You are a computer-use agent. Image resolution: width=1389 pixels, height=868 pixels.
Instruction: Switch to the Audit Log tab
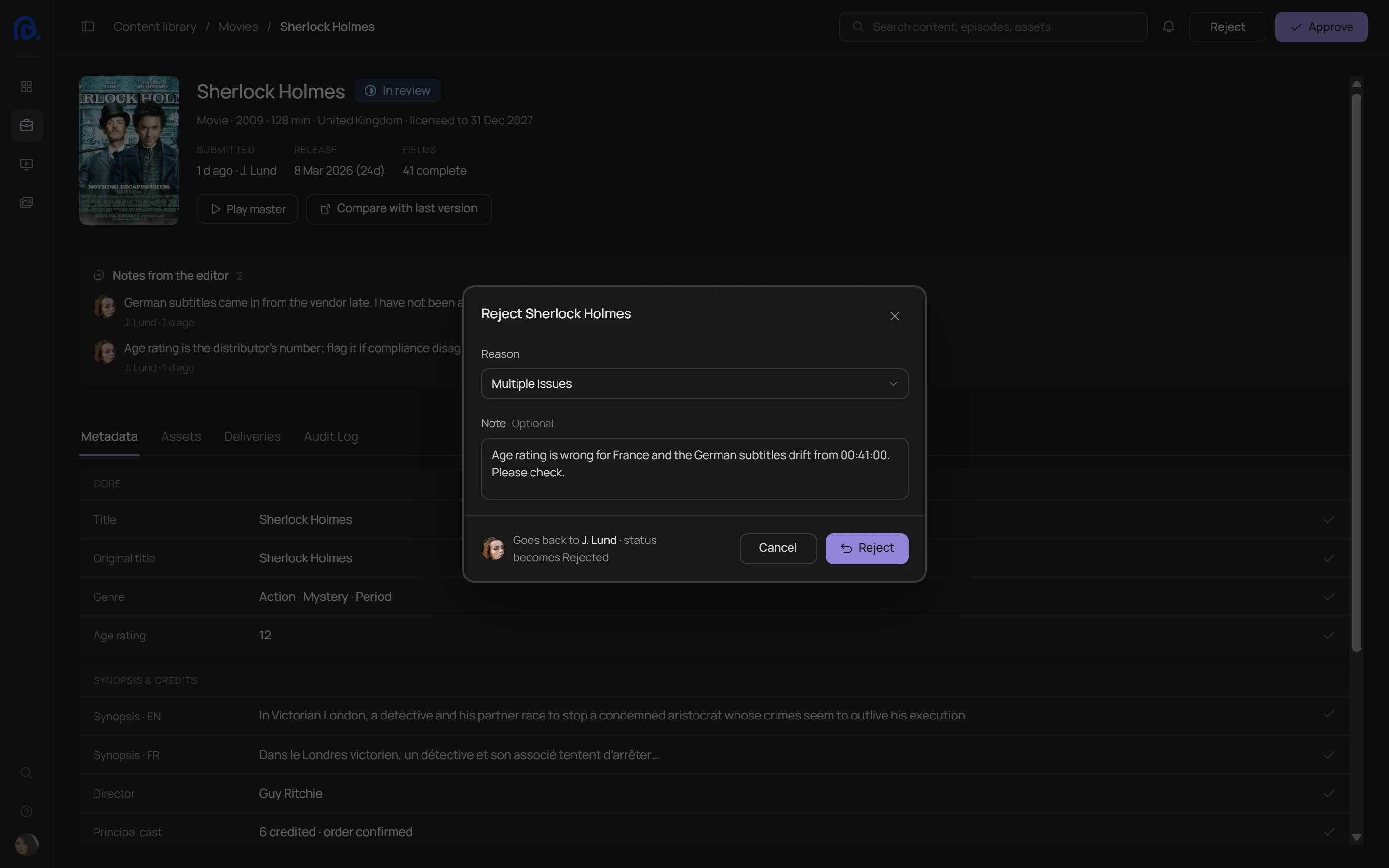click(330, 436)
